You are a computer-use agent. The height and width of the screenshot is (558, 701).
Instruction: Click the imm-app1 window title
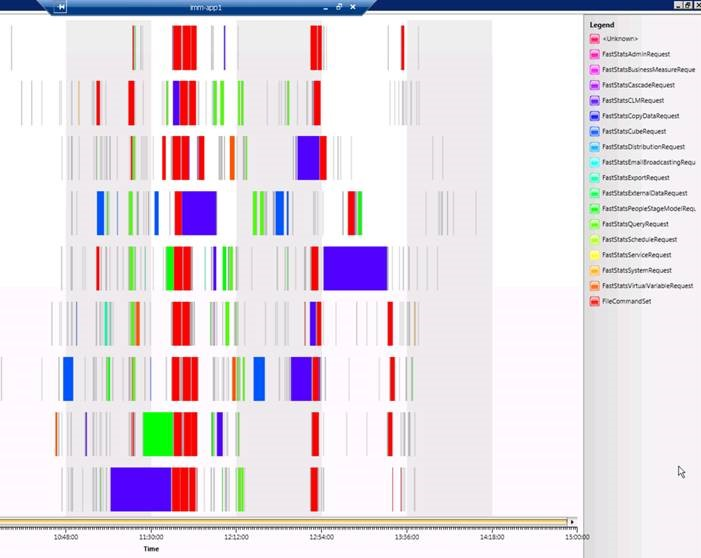coord(206,8)
